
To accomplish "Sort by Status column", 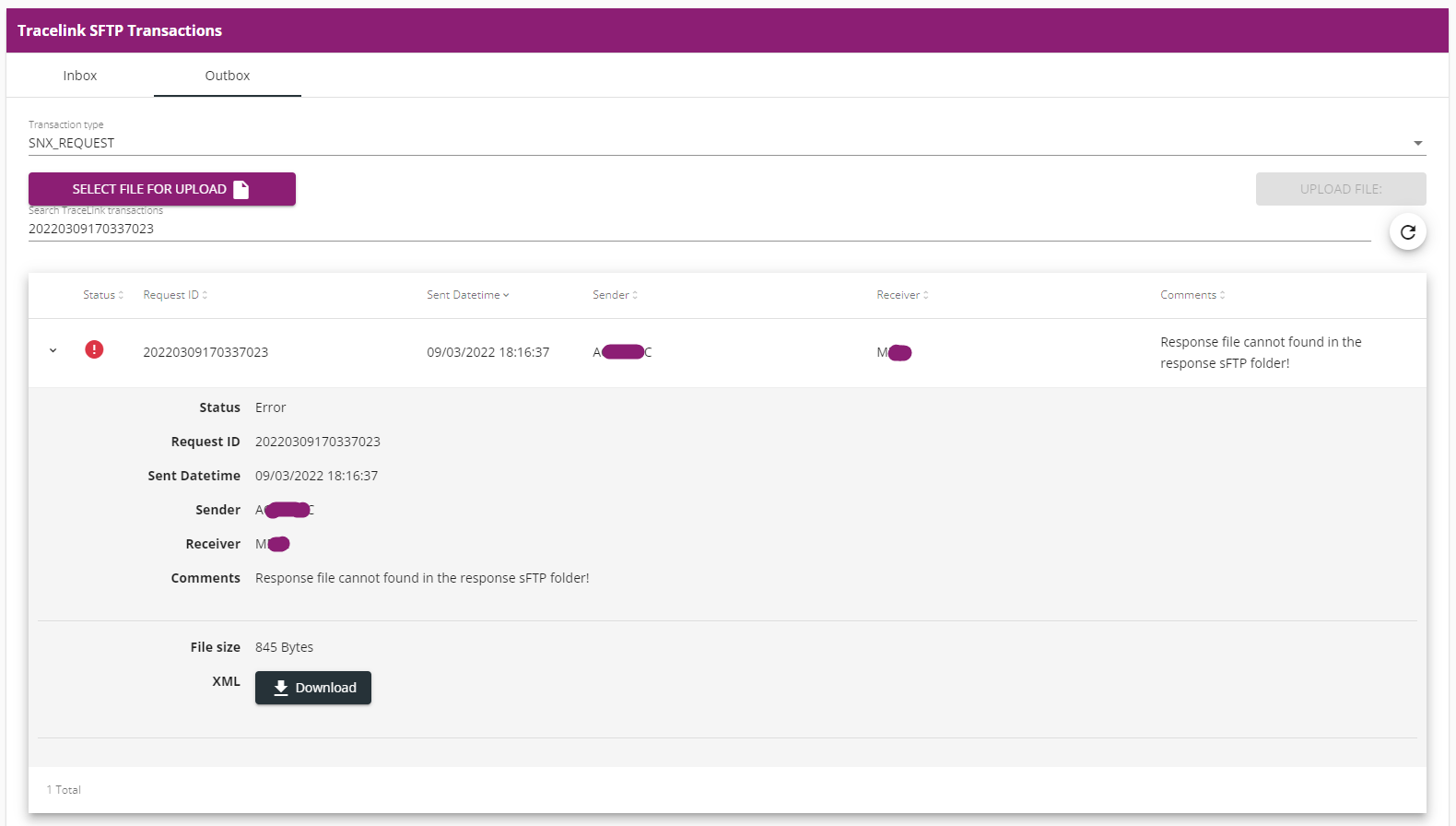I will point(103,295).
